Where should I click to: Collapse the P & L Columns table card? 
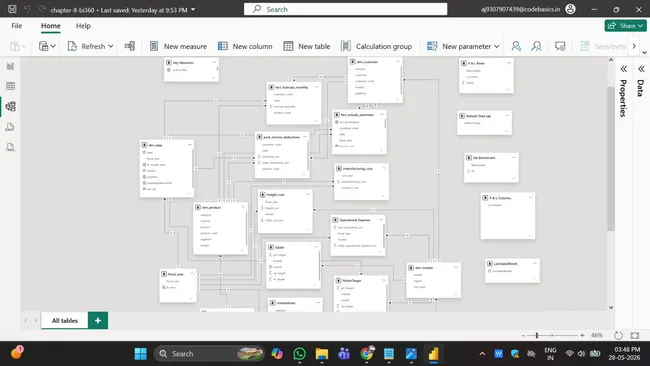coord(530,235)
